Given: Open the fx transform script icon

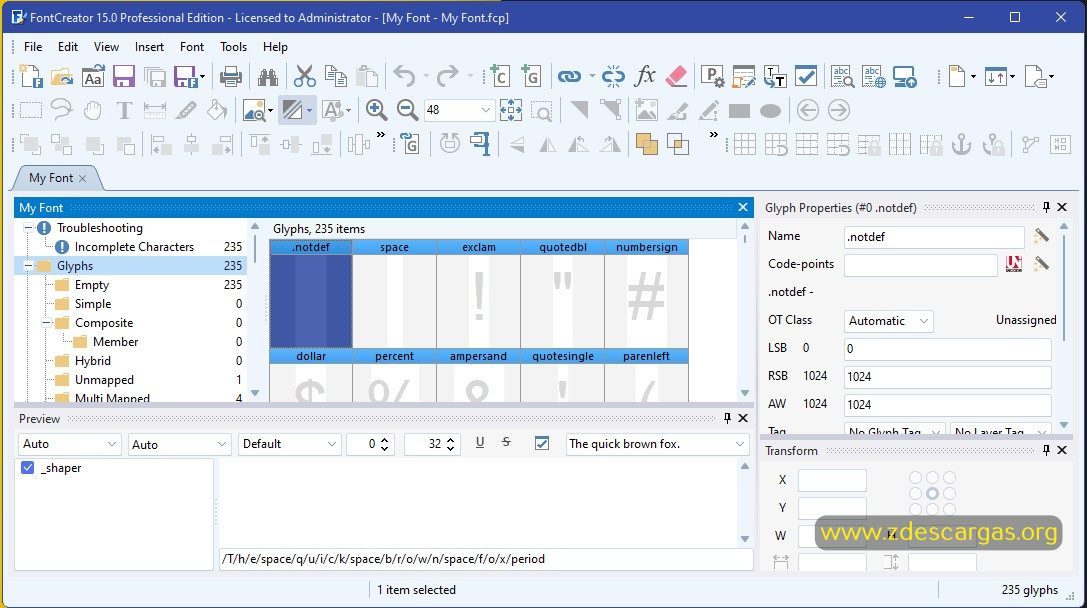Looking at the screenshot, I should click(x=645, y=76).
